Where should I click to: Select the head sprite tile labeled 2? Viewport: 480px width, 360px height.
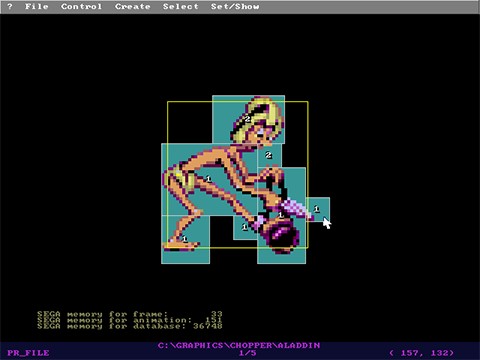pyautogui.click(x=248, y=119)
